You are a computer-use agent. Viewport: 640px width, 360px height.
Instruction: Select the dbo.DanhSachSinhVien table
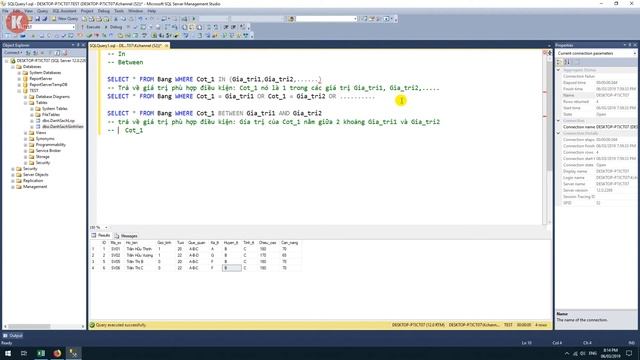pyautogui.click(x=62, y=127)
